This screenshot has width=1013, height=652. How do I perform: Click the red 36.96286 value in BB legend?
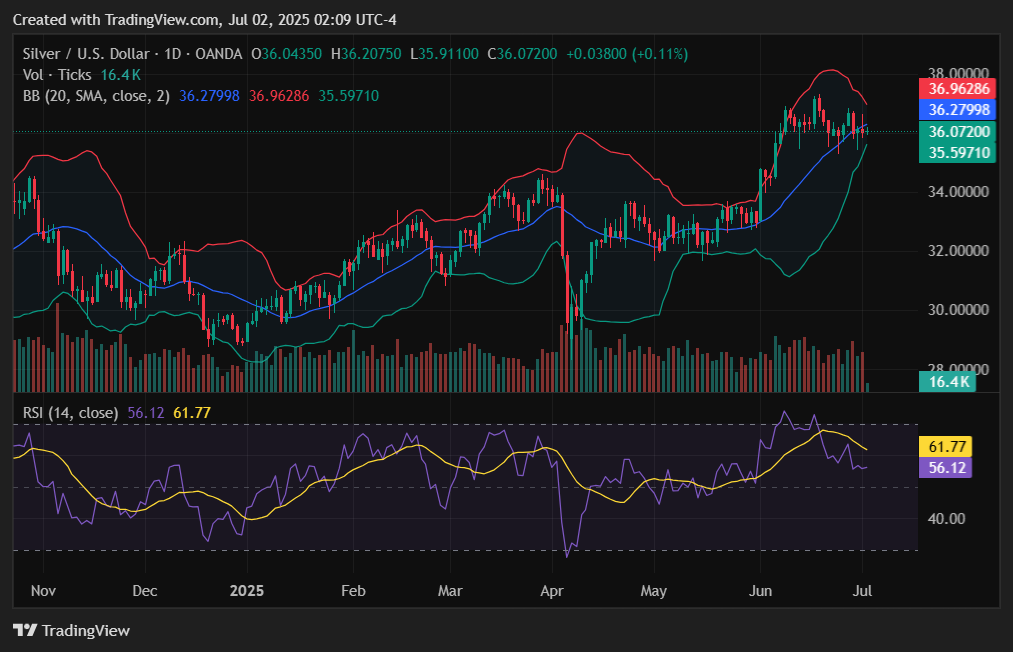click(279, 96)
